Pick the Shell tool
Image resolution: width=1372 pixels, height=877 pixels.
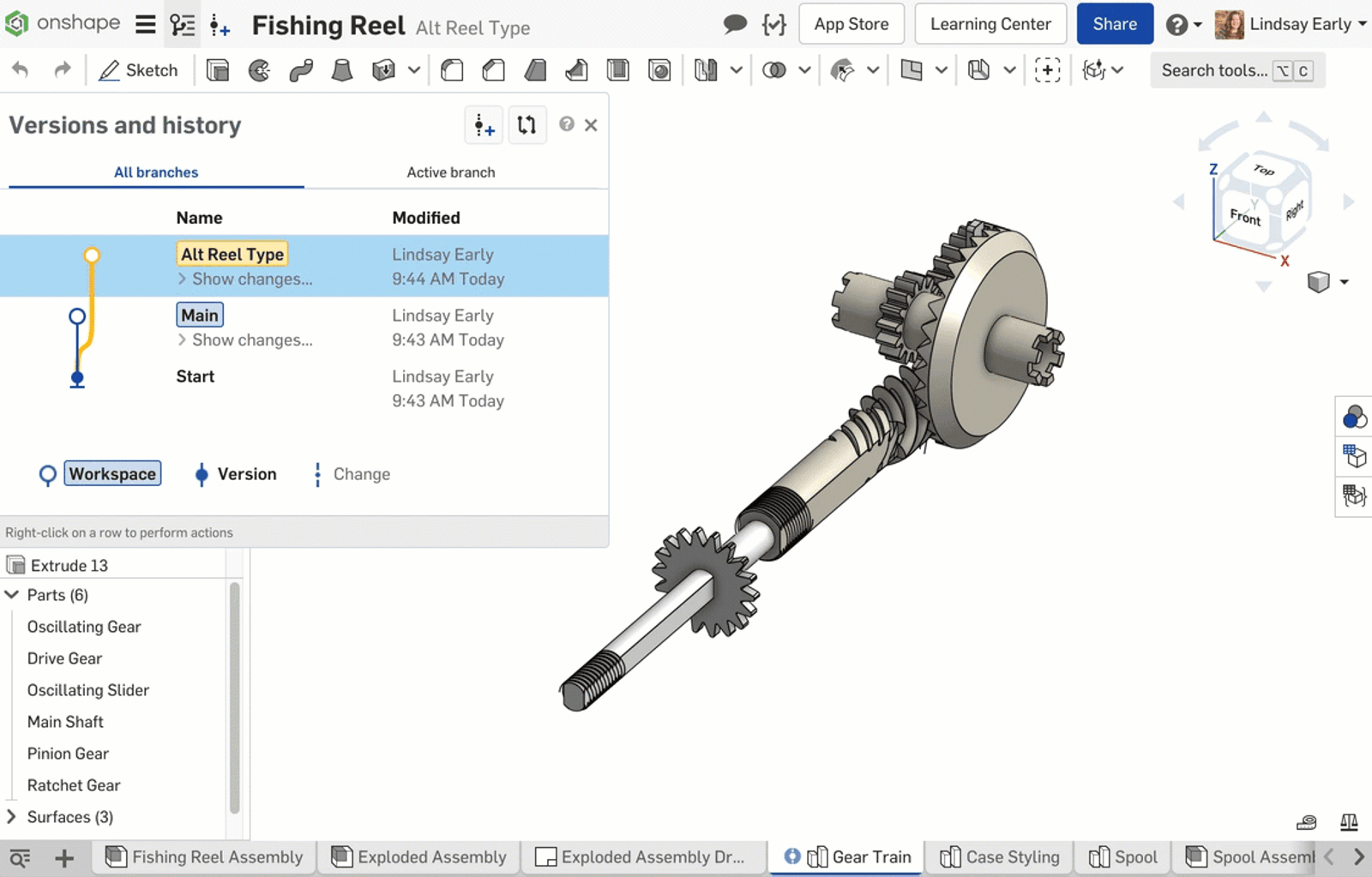617,70
